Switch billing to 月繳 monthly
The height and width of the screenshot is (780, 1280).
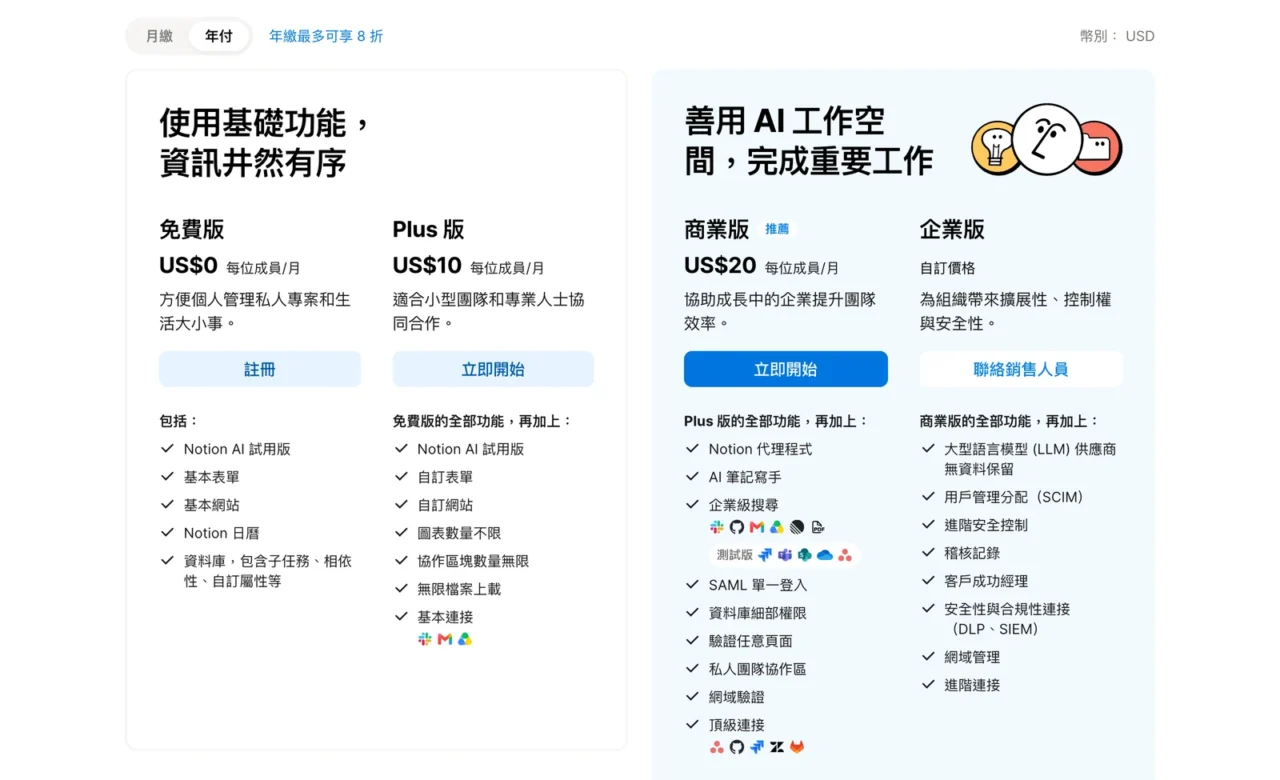[159, 36]
